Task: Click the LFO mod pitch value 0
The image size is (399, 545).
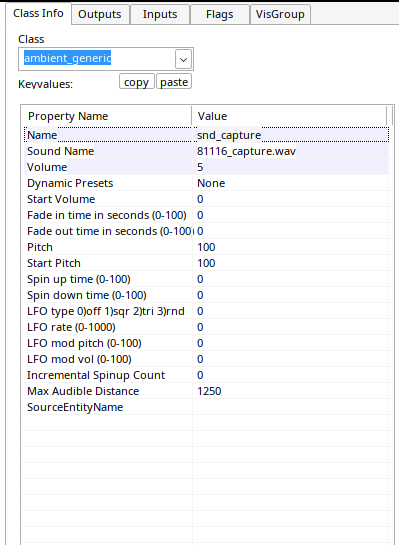Action: click(x=291, y=343)
